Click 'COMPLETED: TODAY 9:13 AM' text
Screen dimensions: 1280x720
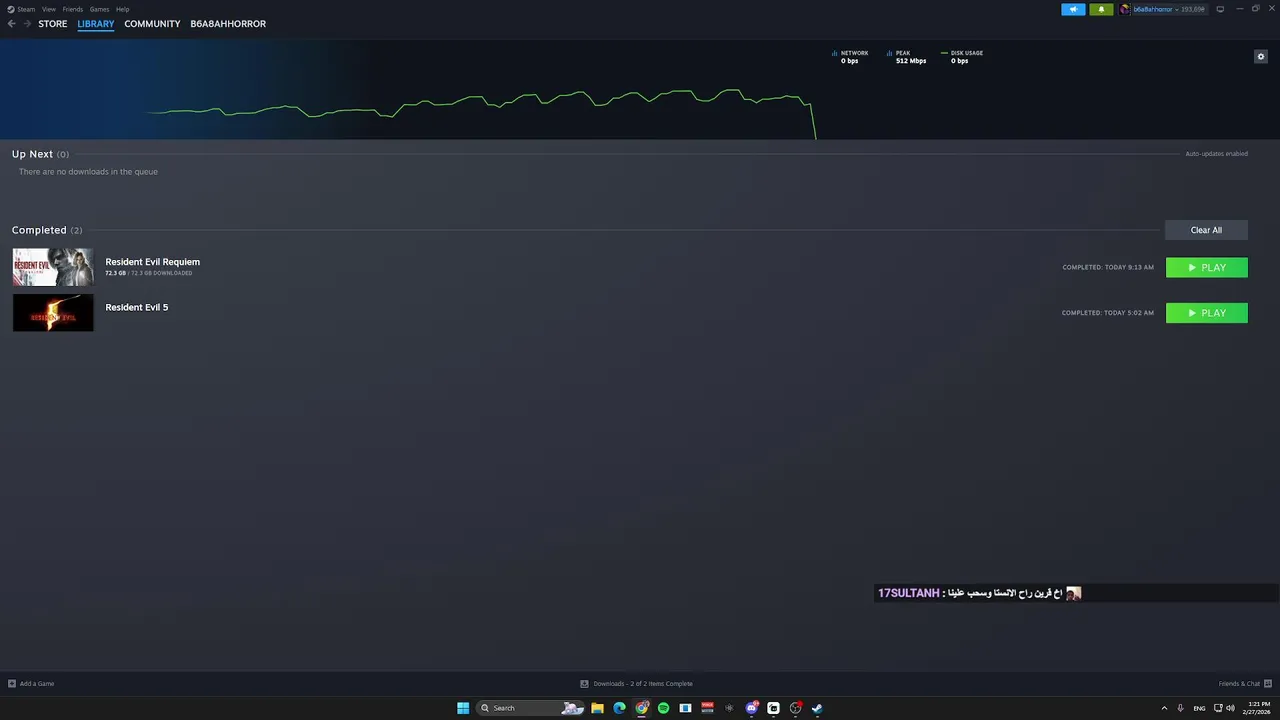click(1107, 267)
